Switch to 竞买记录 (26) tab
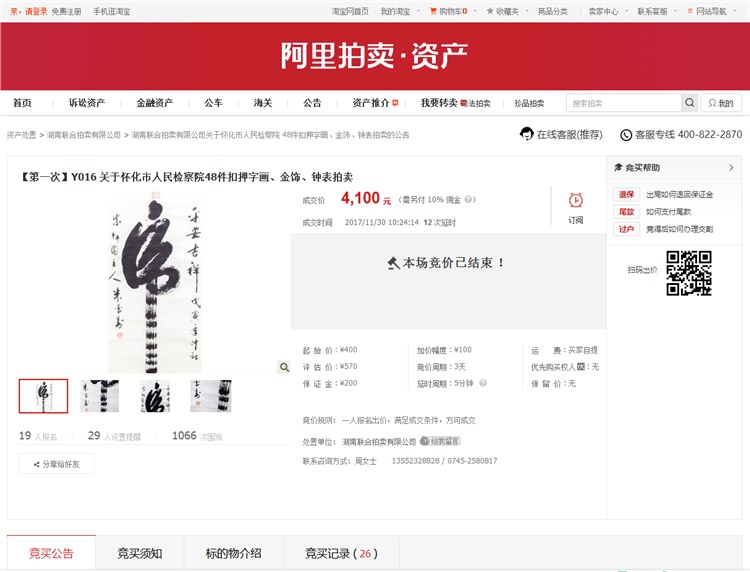The height and width of the screenshot is (572, 750). tap(341, 553)
